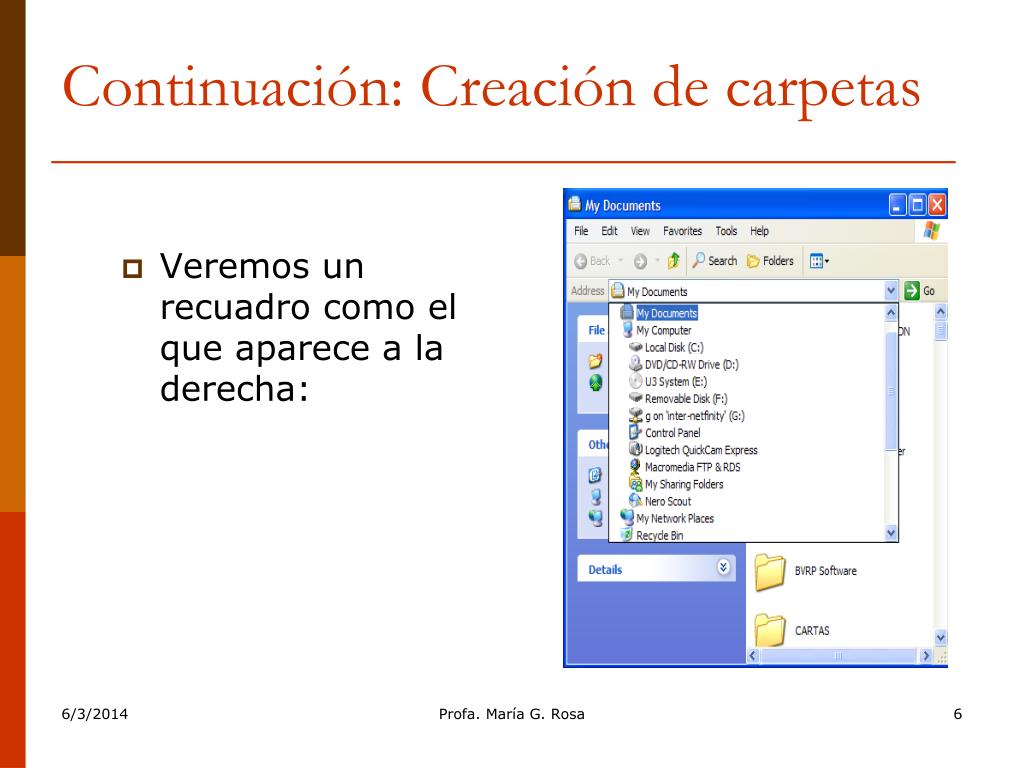Click the My Documents icon in dropdown
The height and width of the screenshot is (768, 1024).
click(627, 312)
